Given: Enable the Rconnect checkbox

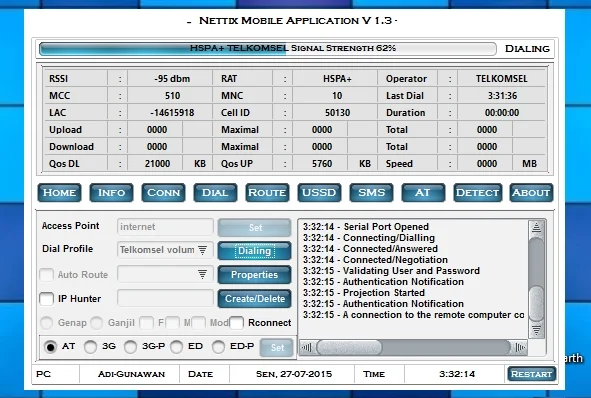Looking at the screenshot, I should click(x=237, y=323).
